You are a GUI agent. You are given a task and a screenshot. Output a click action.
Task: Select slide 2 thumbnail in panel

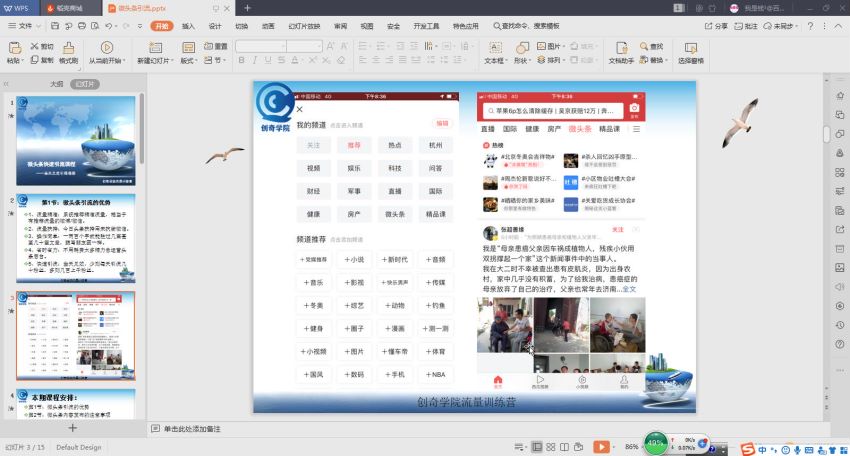coord(76,239)
